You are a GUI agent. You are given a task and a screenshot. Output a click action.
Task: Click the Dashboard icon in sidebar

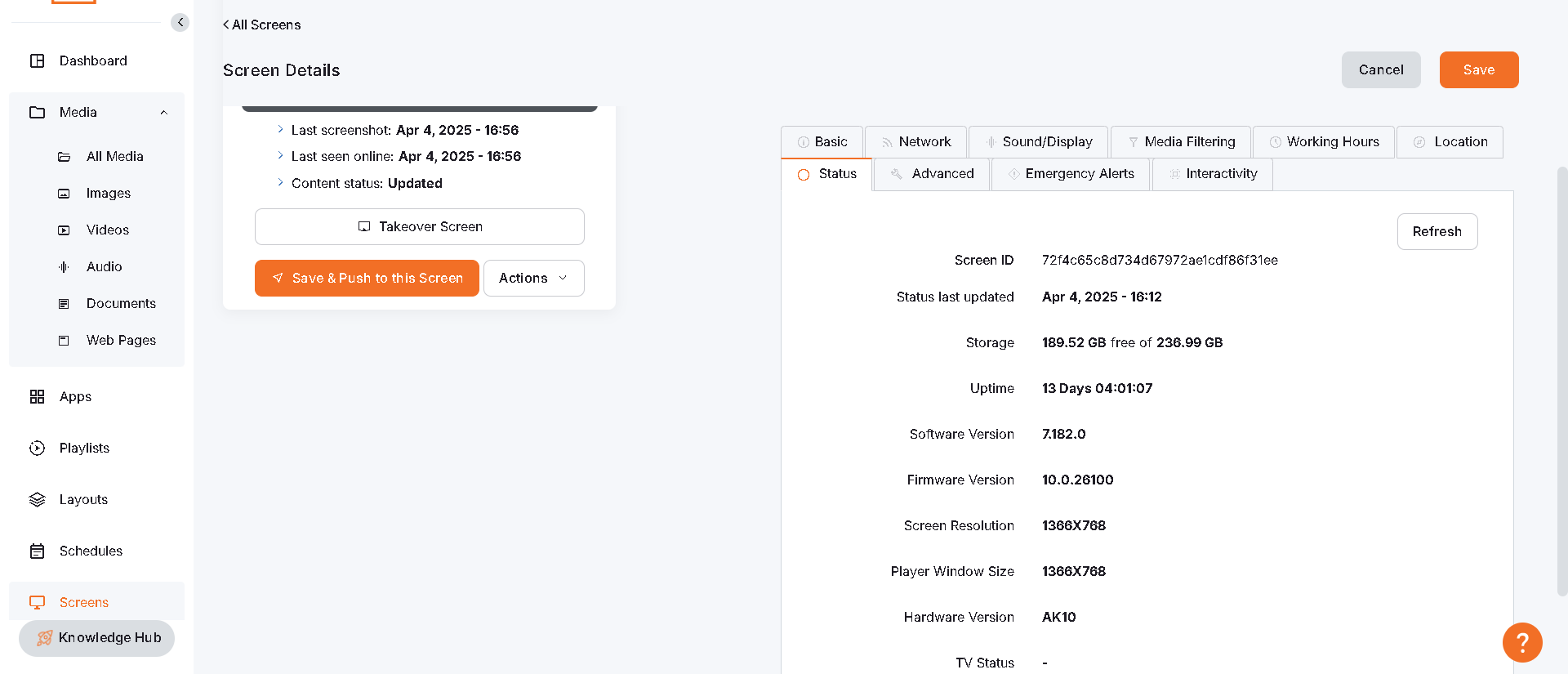coord(38,61)
